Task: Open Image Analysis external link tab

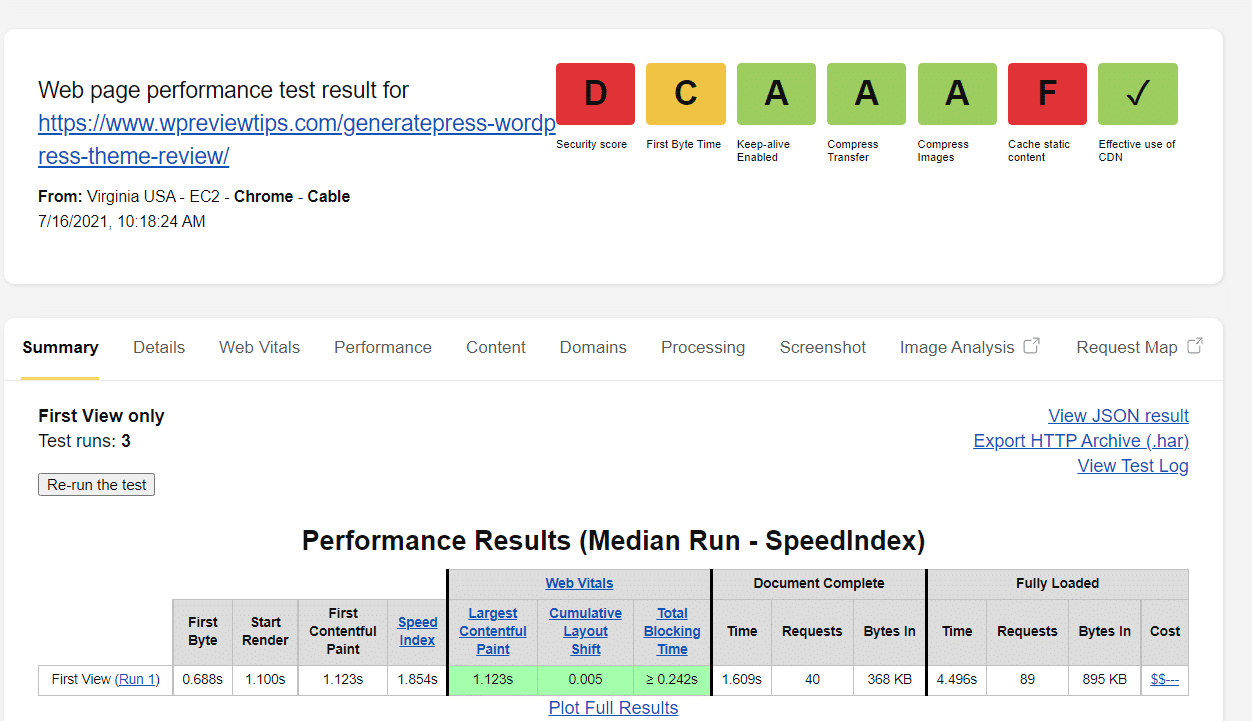Action: [969, 347]
